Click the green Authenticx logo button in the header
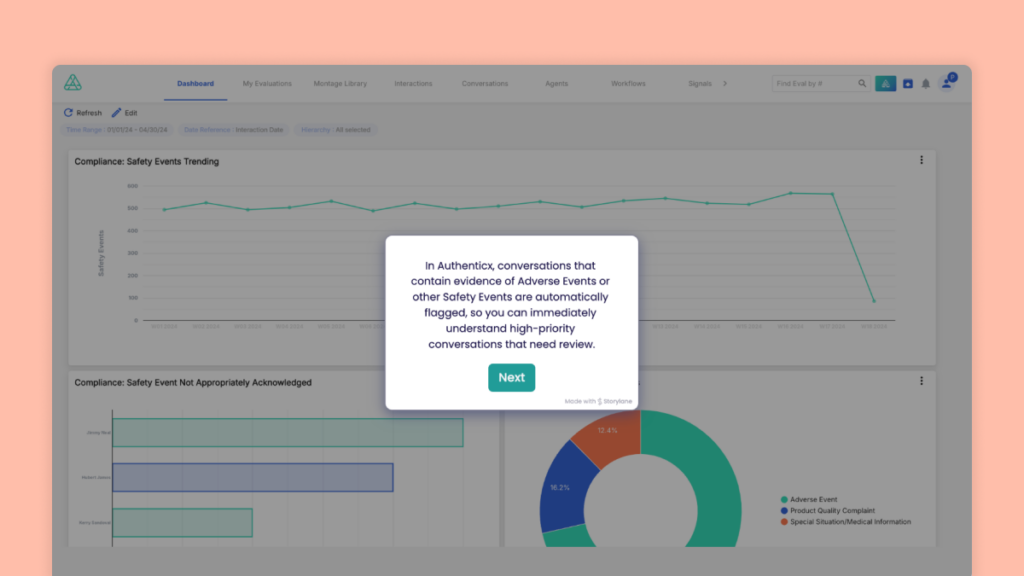This screenshot has height=576, width=1024. coord(886,84)
